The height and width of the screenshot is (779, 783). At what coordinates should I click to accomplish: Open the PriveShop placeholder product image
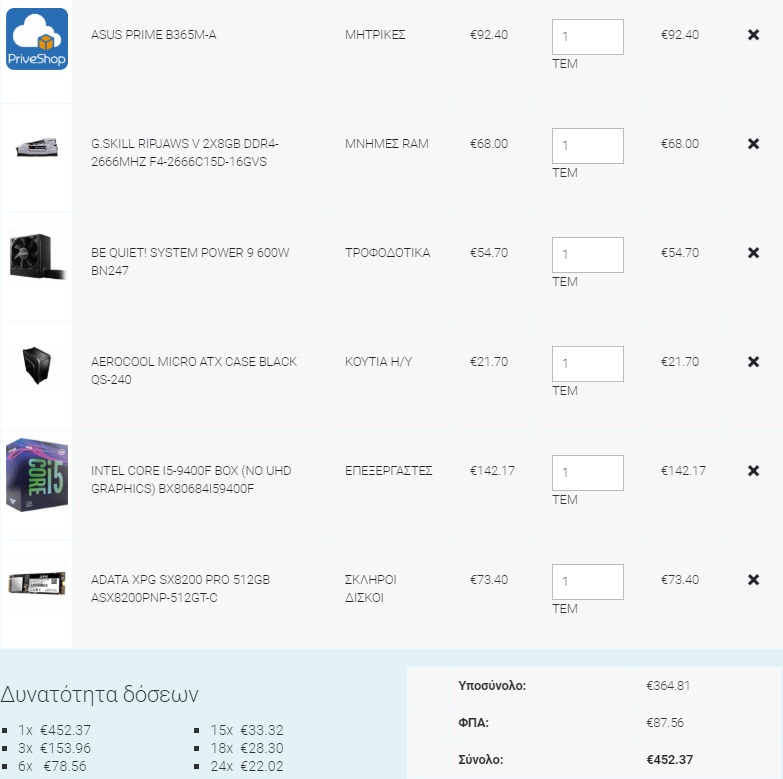[36, 39]
